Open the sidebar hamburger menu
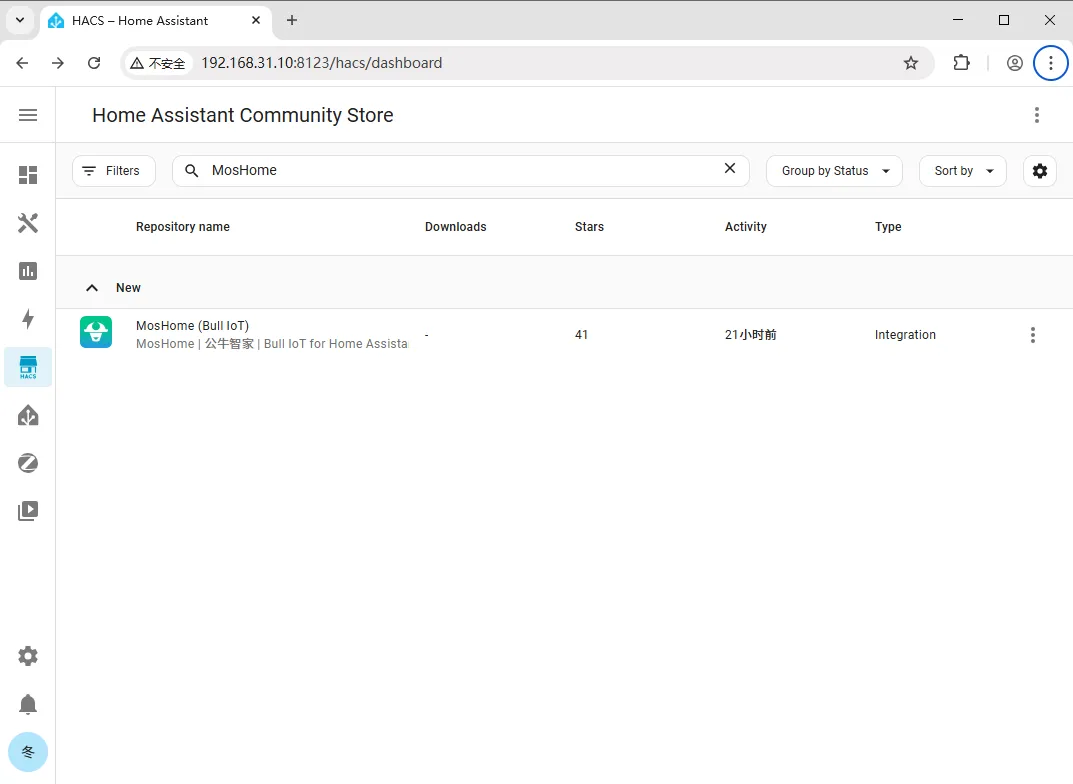 tap(28, 115)
